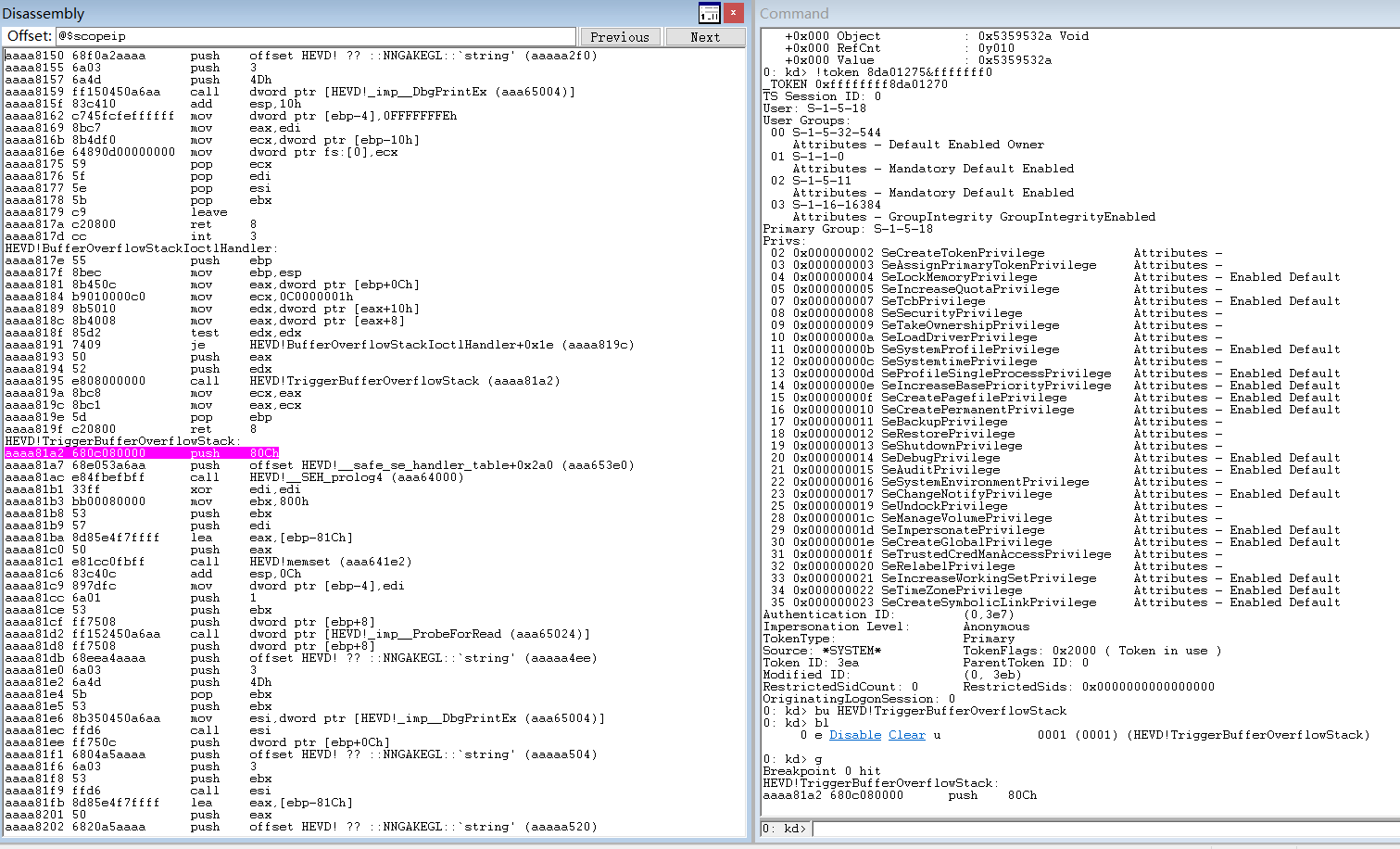Select the highlighted line aaaa81a2 push 80Ch
Viewport: 1400px width, 849px height.
(x=142, y=453)
